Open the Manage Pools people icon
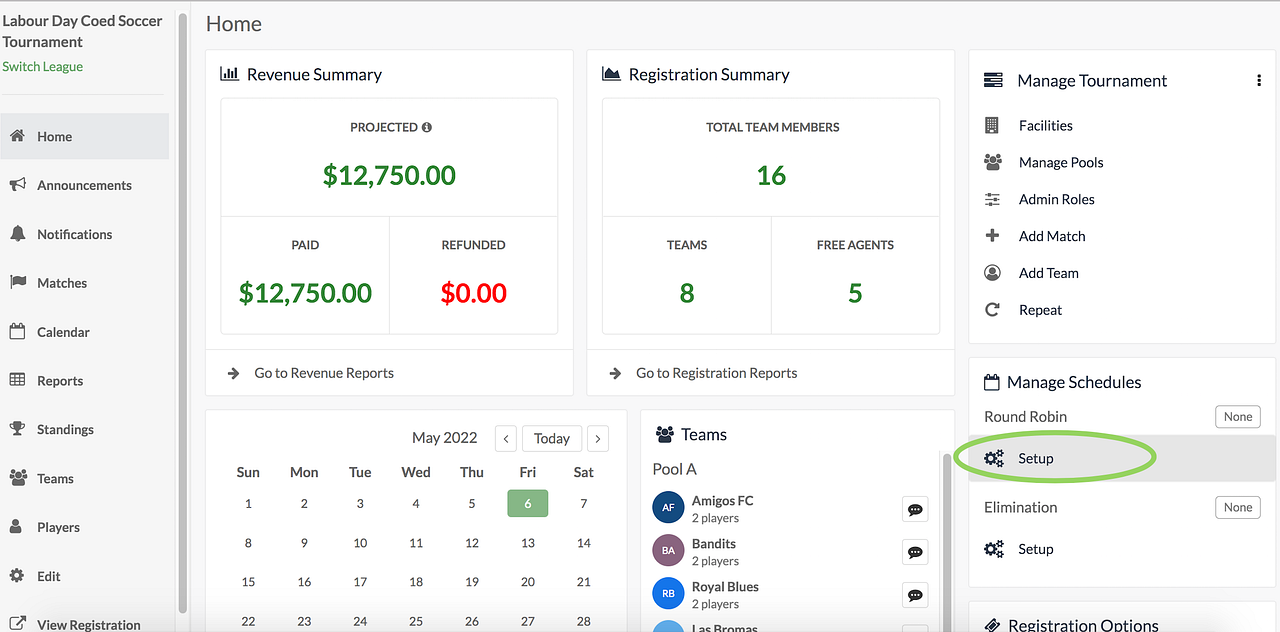The image size is (1280, 632). pos(992,162)
